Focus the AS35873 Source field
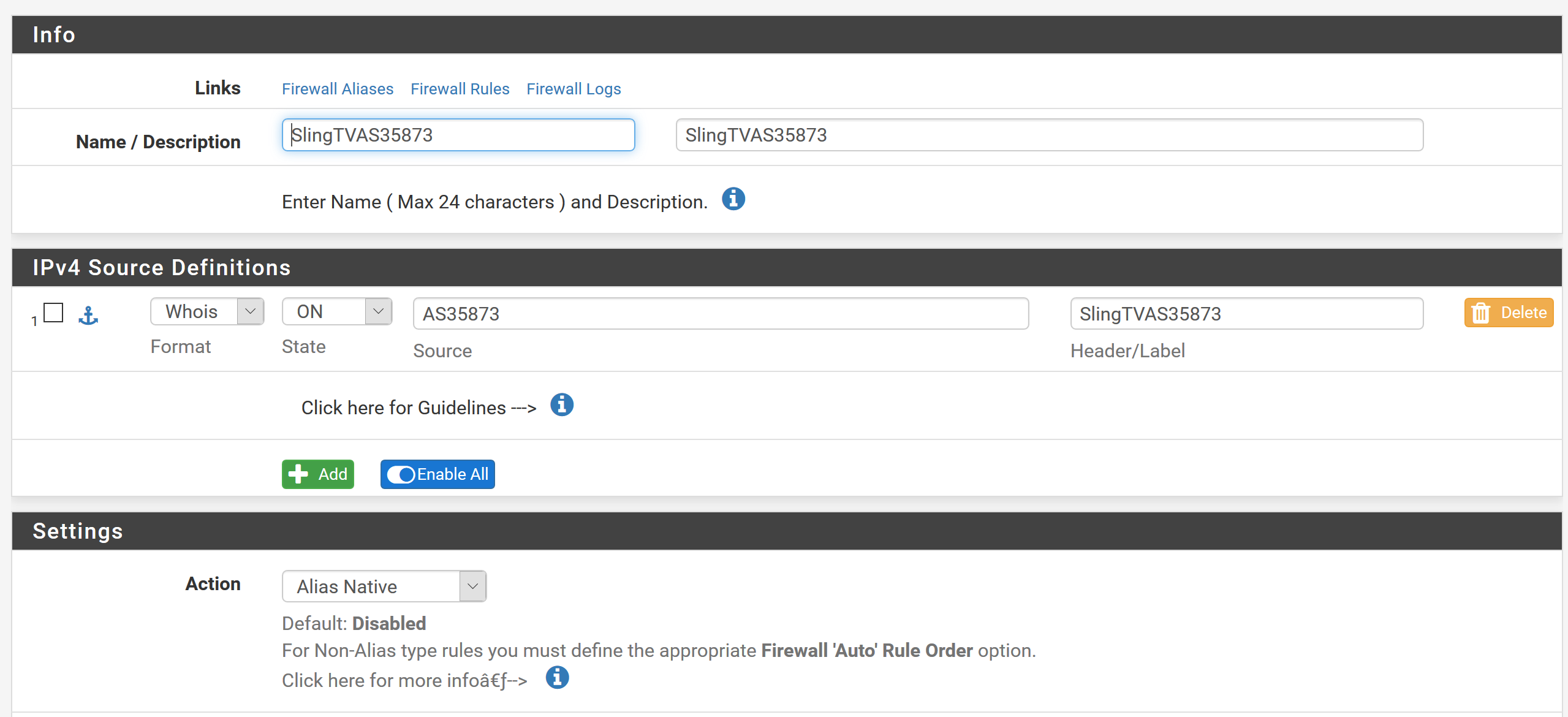This screenshot has height=717, width=1568. coord(720,314)
